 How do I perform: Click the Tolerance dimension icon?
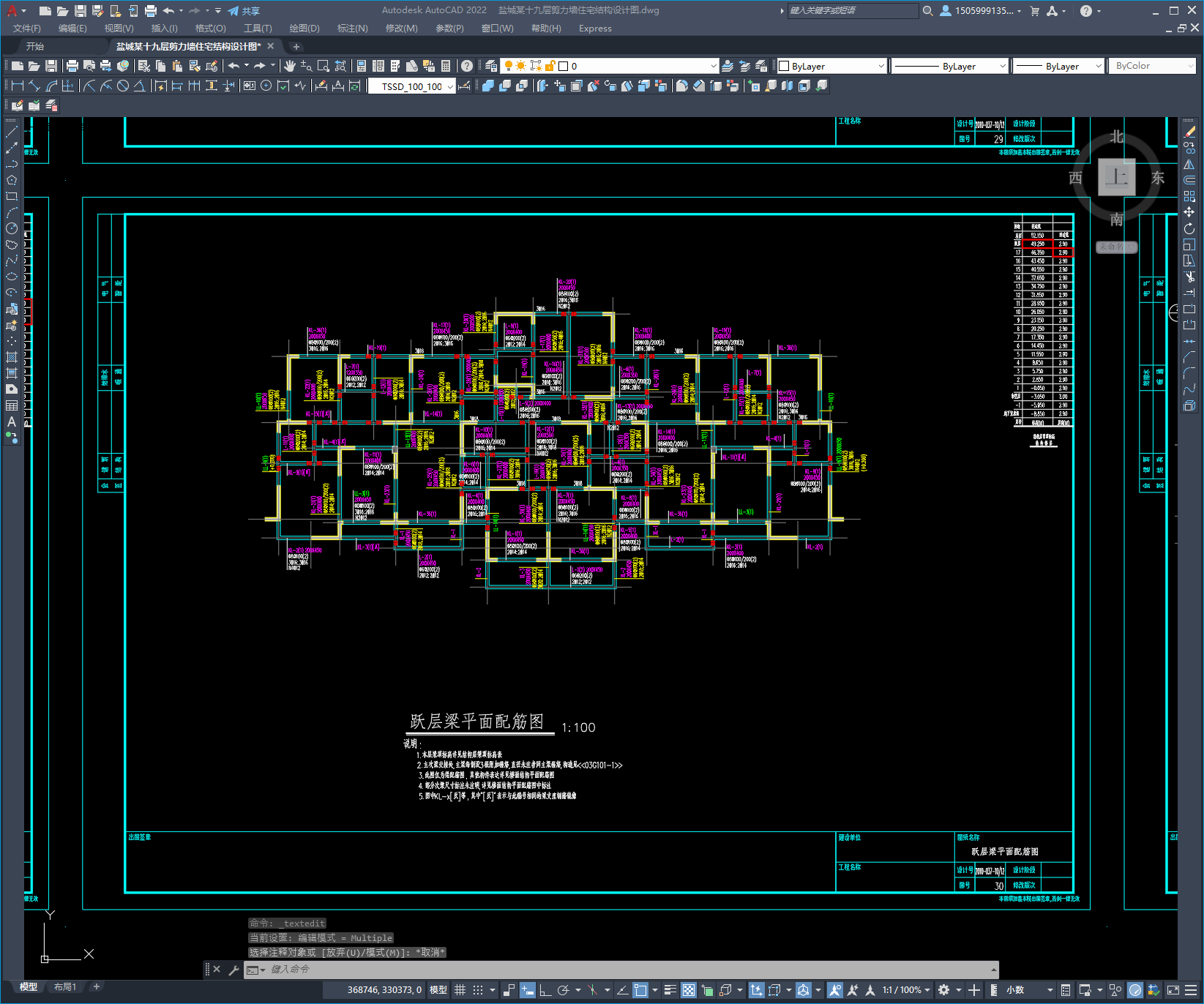coord(250,86)
